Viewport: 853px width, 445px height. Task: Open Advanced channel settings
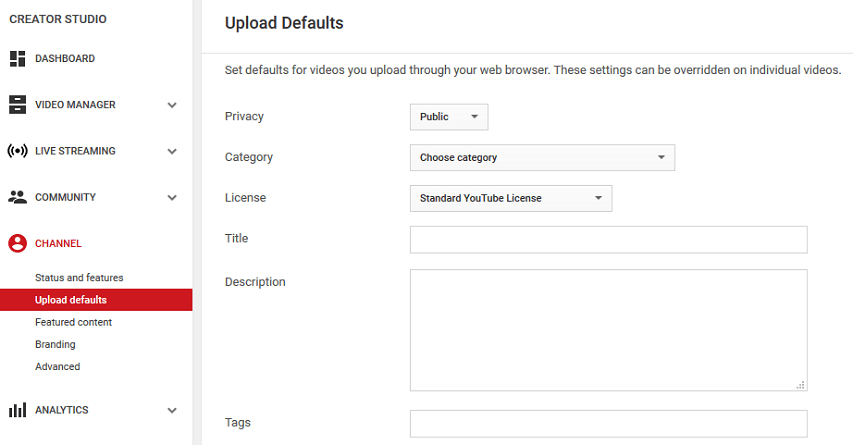[x=57, y=366]
